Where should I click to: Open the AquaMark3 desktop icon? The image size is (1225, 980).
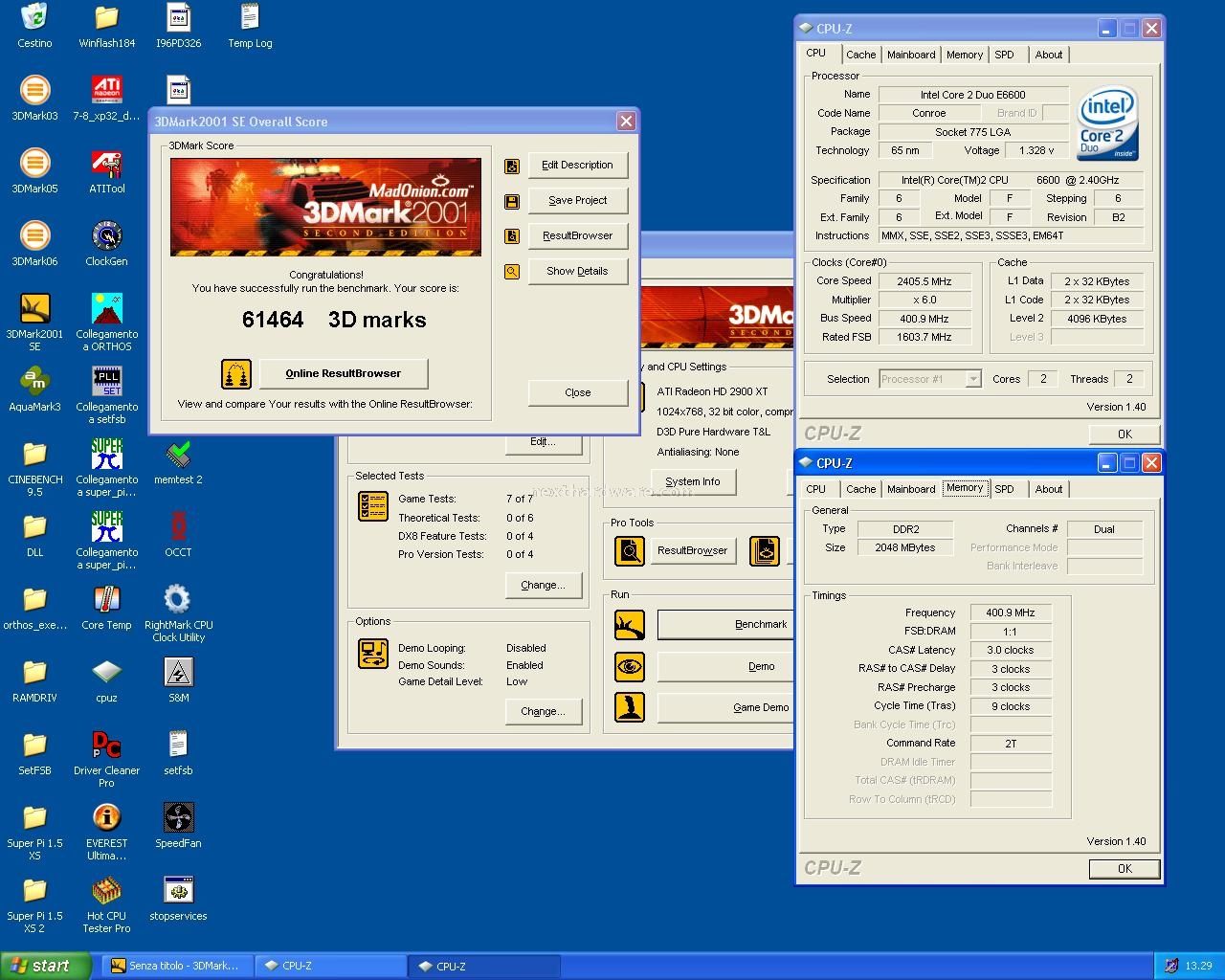pyautogui.click(x=34, y=381)
